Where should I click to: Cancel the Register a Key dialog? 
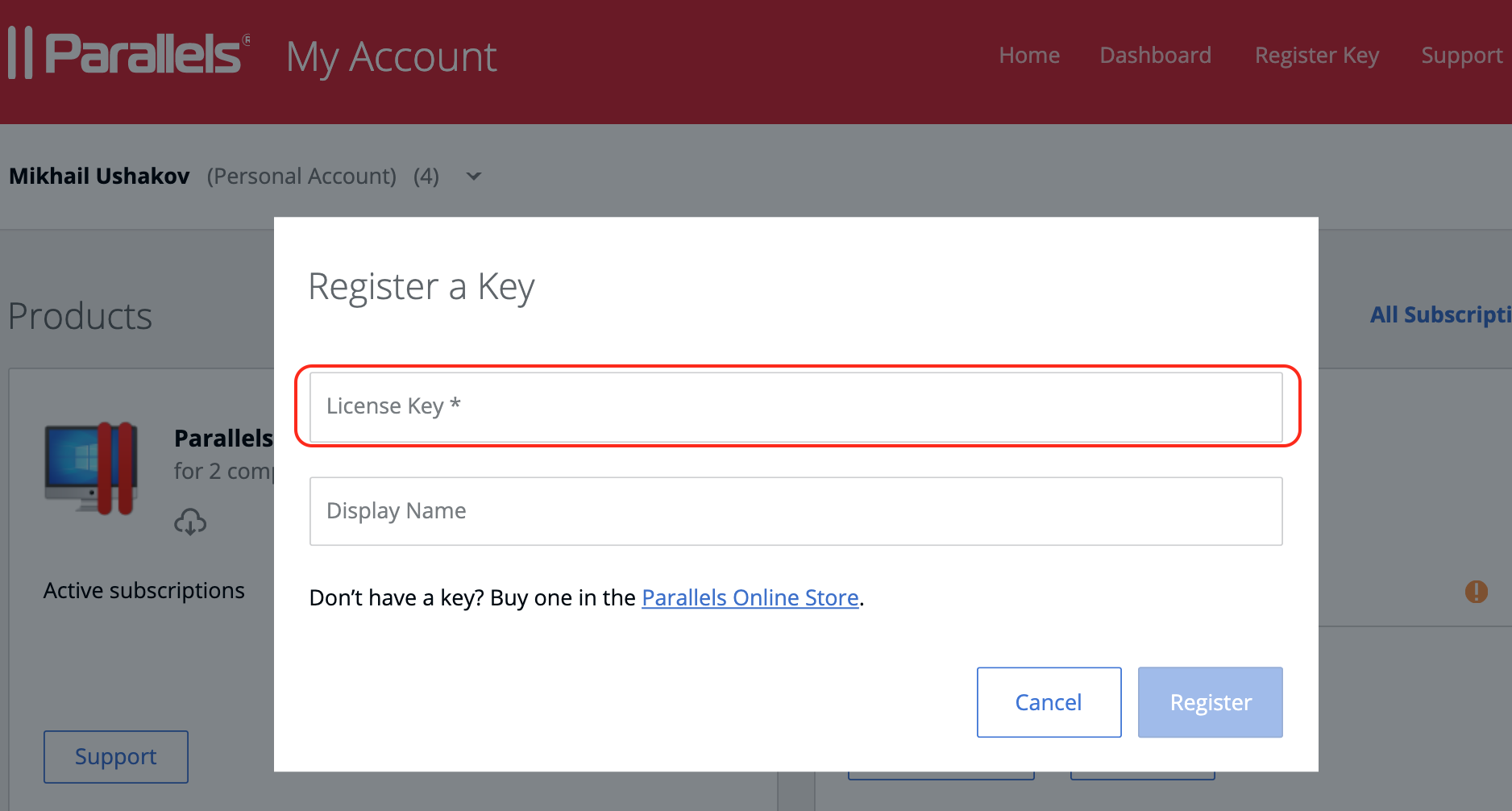1049,702
